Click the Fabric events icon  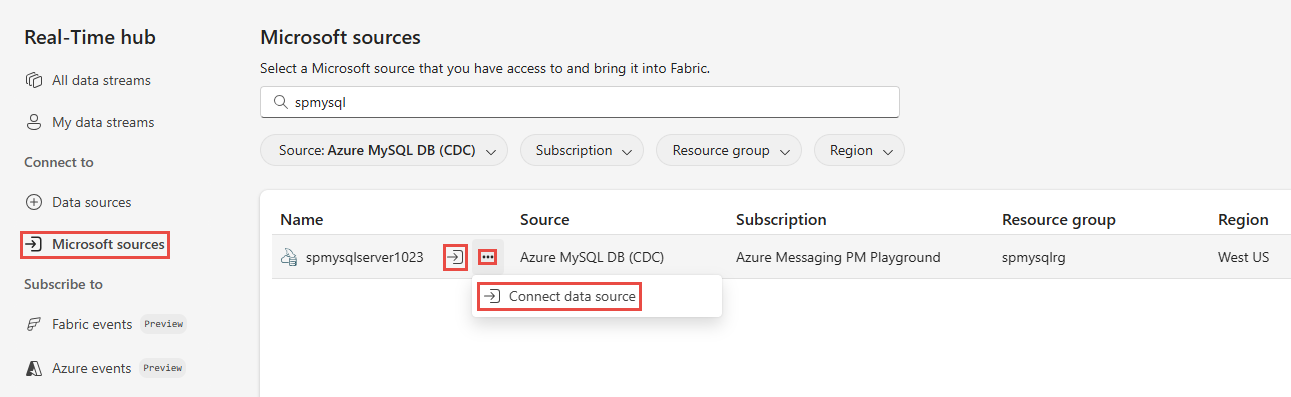(x=34, y=324)
